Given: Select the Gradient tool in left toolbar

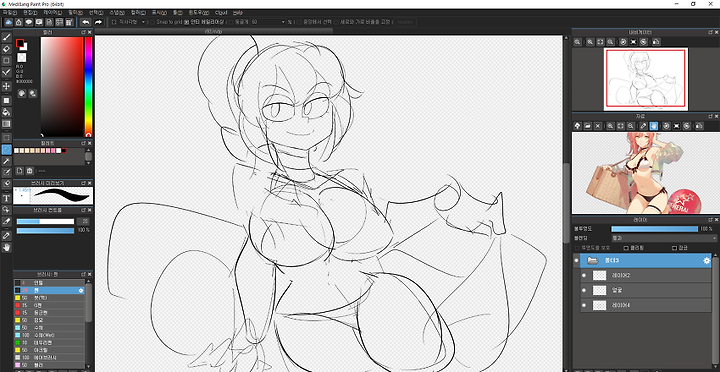Looking at the screenshot, I should (x=6, y=124).
